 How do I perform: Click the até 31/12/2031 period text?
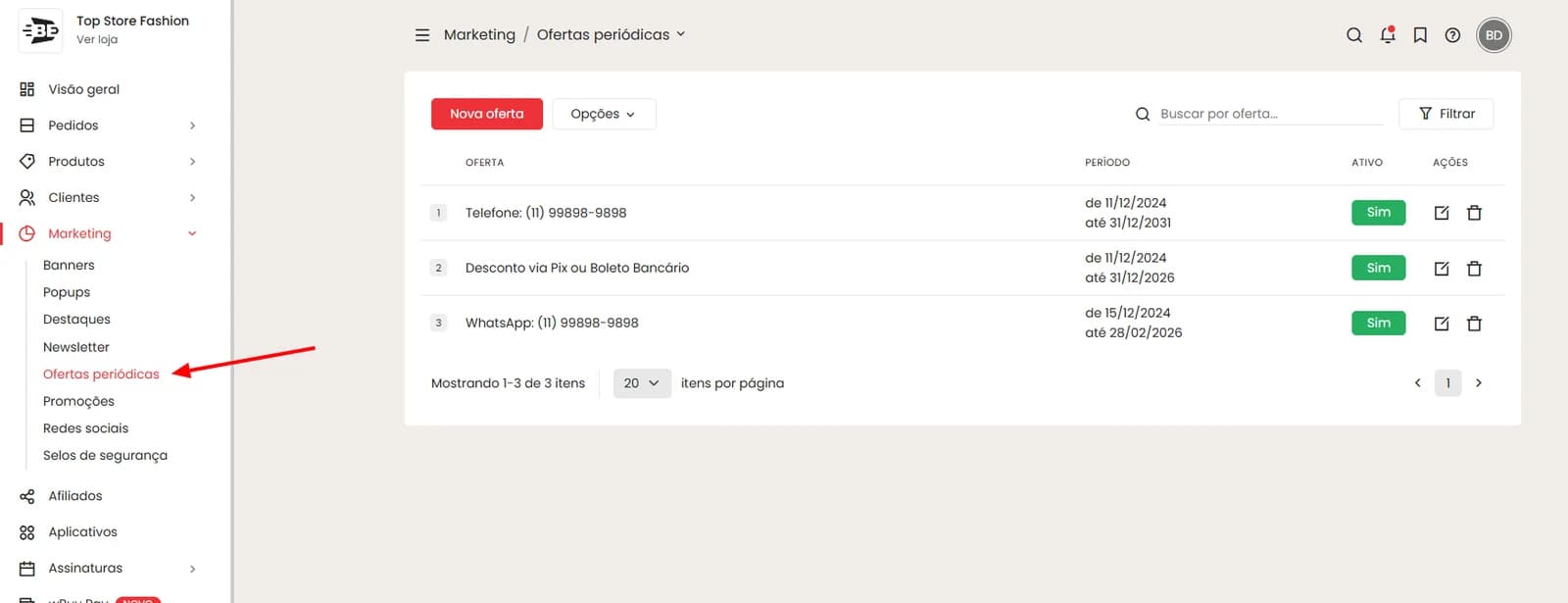(x=1128, y=223)
